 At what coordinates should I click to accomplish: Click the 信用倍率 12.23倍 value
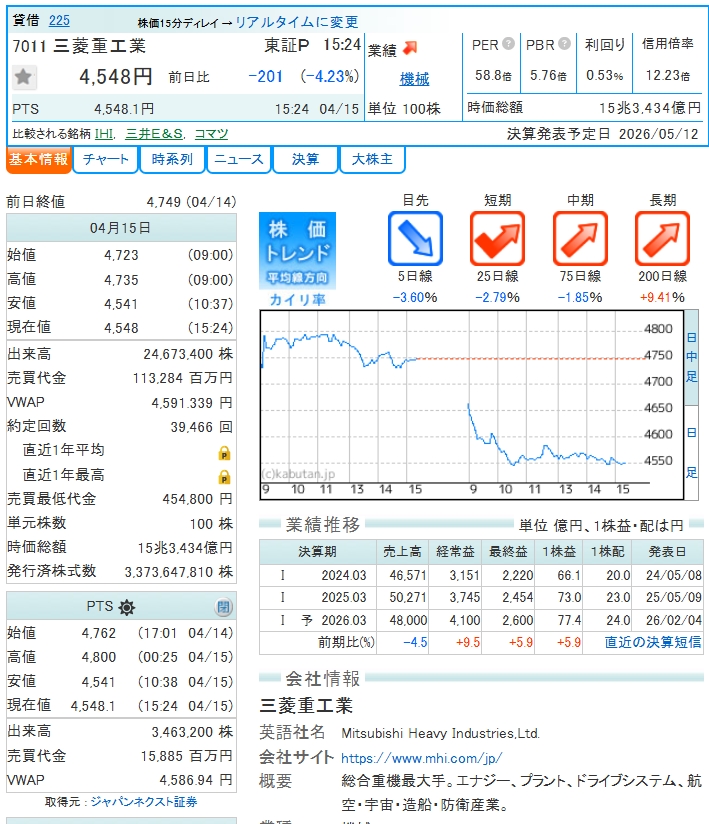pyautogui.click(x=667, y=76)
